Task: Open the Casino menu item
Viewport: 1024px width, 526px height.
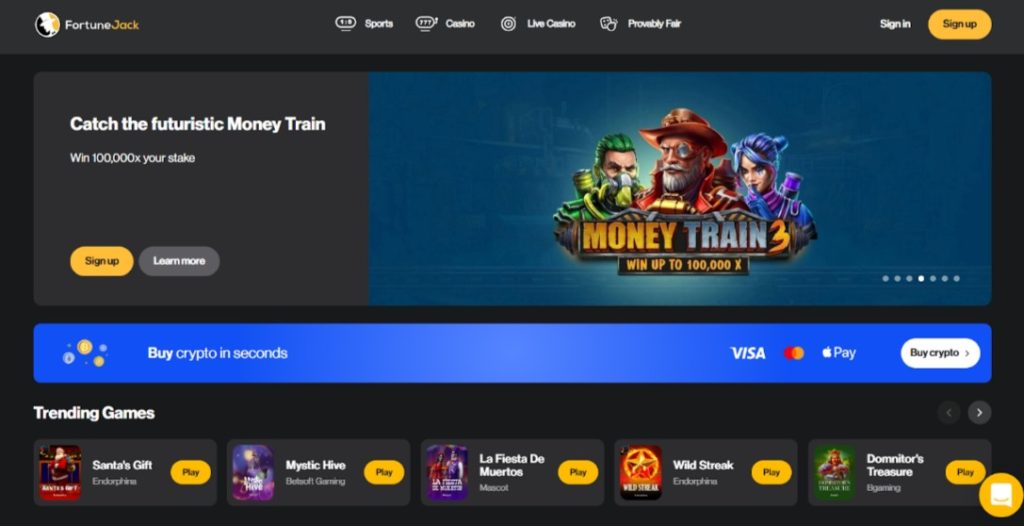Action: click(x=460, y=24)
